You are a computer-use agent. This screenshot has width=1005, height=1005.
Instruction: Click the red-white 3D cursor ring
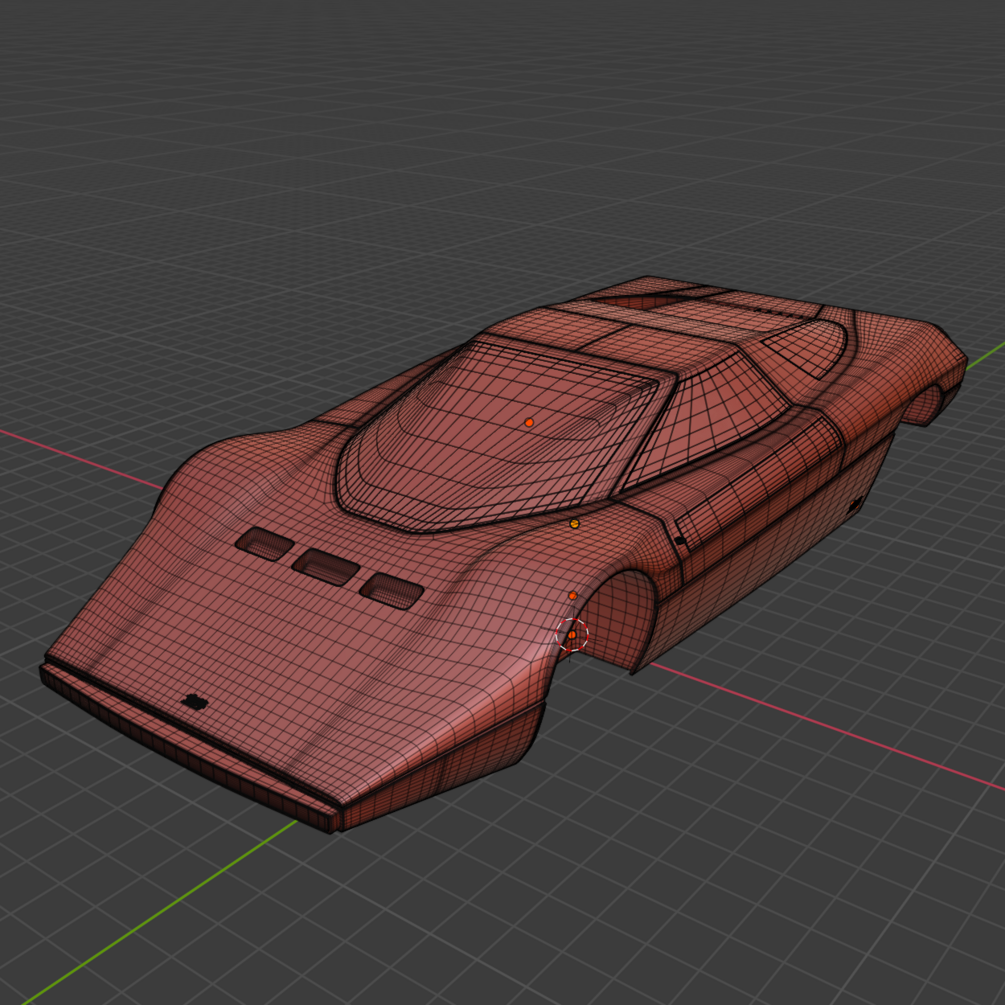[x=572, y=635]
